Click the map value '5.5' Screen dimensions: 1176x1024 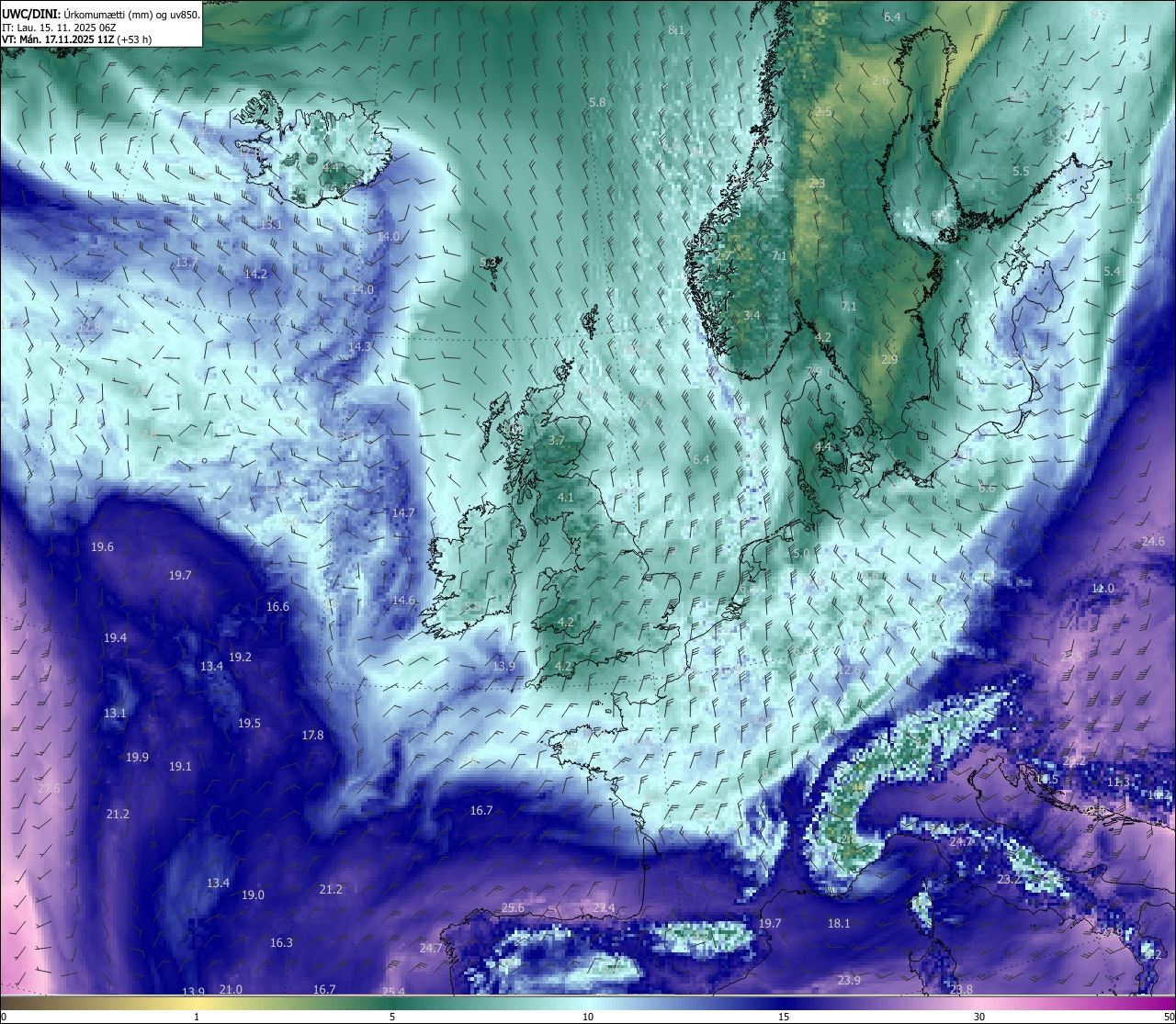1021,172
